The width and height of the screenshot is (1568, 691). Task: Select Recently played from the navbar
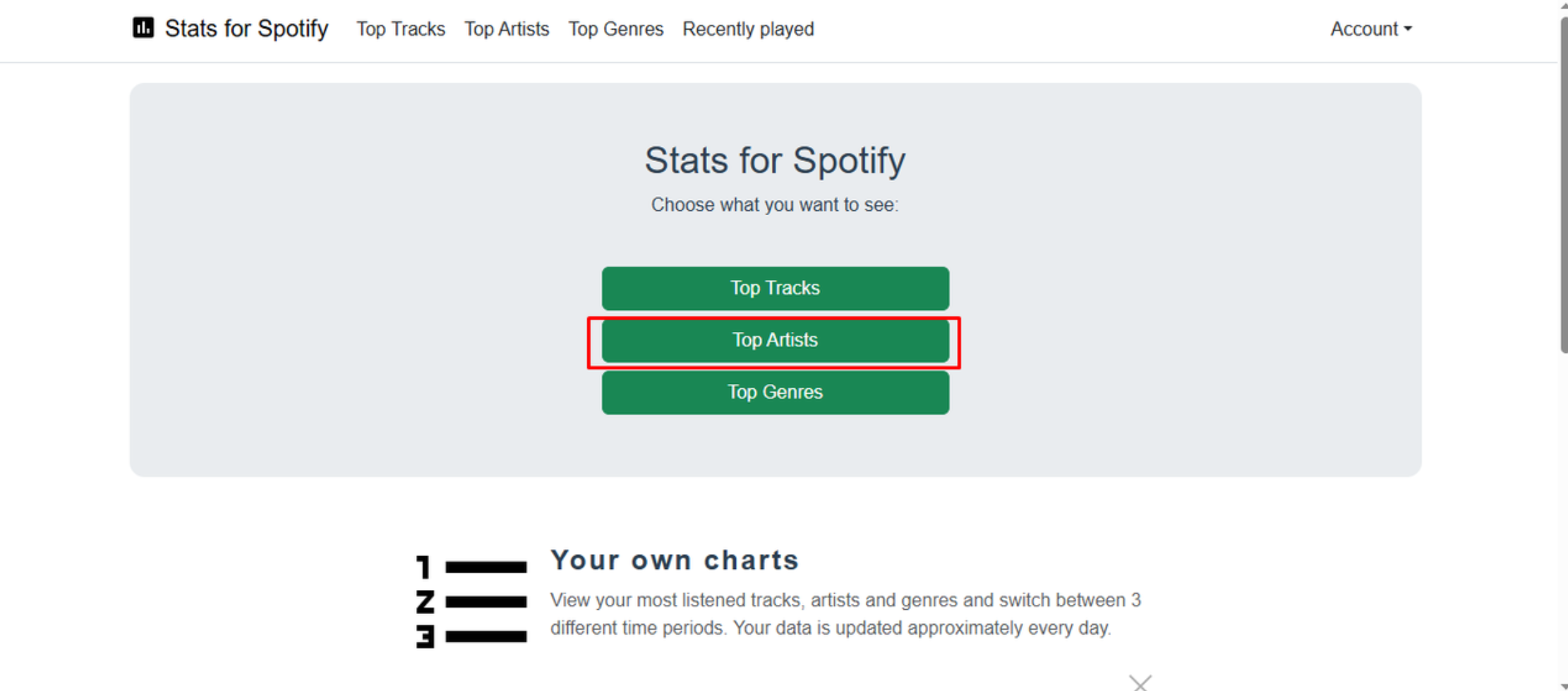click(x=748, y=29)
